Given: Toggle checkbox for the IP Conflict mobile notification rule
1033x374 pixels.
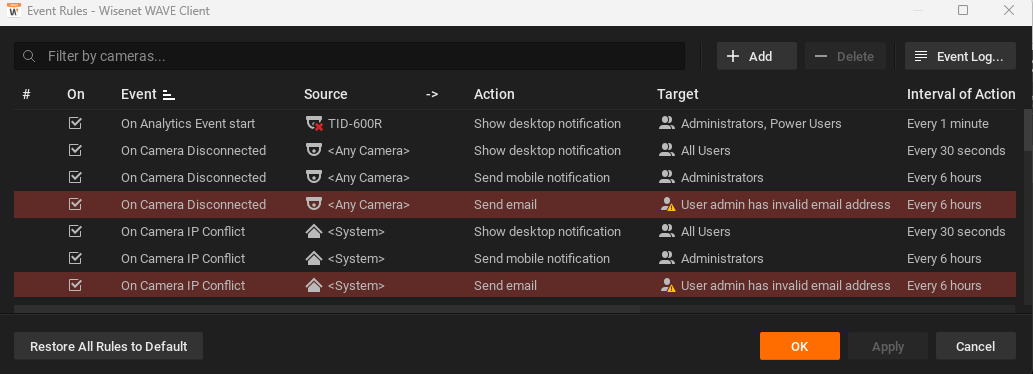Looking at the screenshot, I should click(75, 258).
